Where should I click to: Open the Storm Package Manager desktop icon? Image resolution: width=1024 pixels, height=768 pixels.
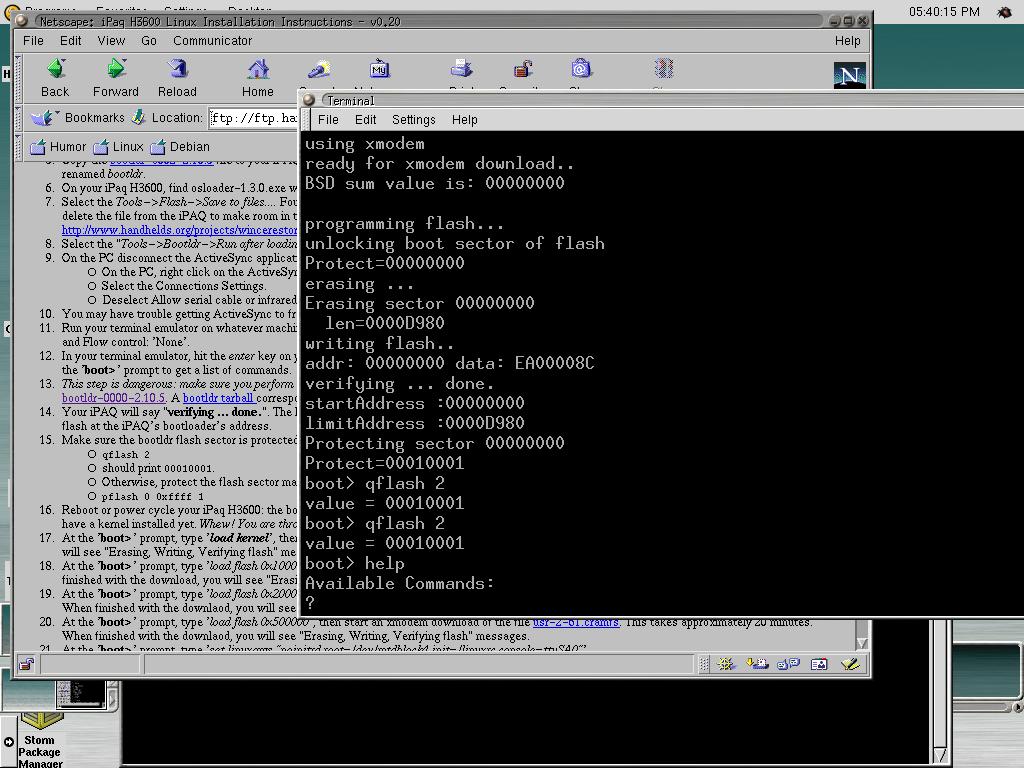tap(40, 739)
